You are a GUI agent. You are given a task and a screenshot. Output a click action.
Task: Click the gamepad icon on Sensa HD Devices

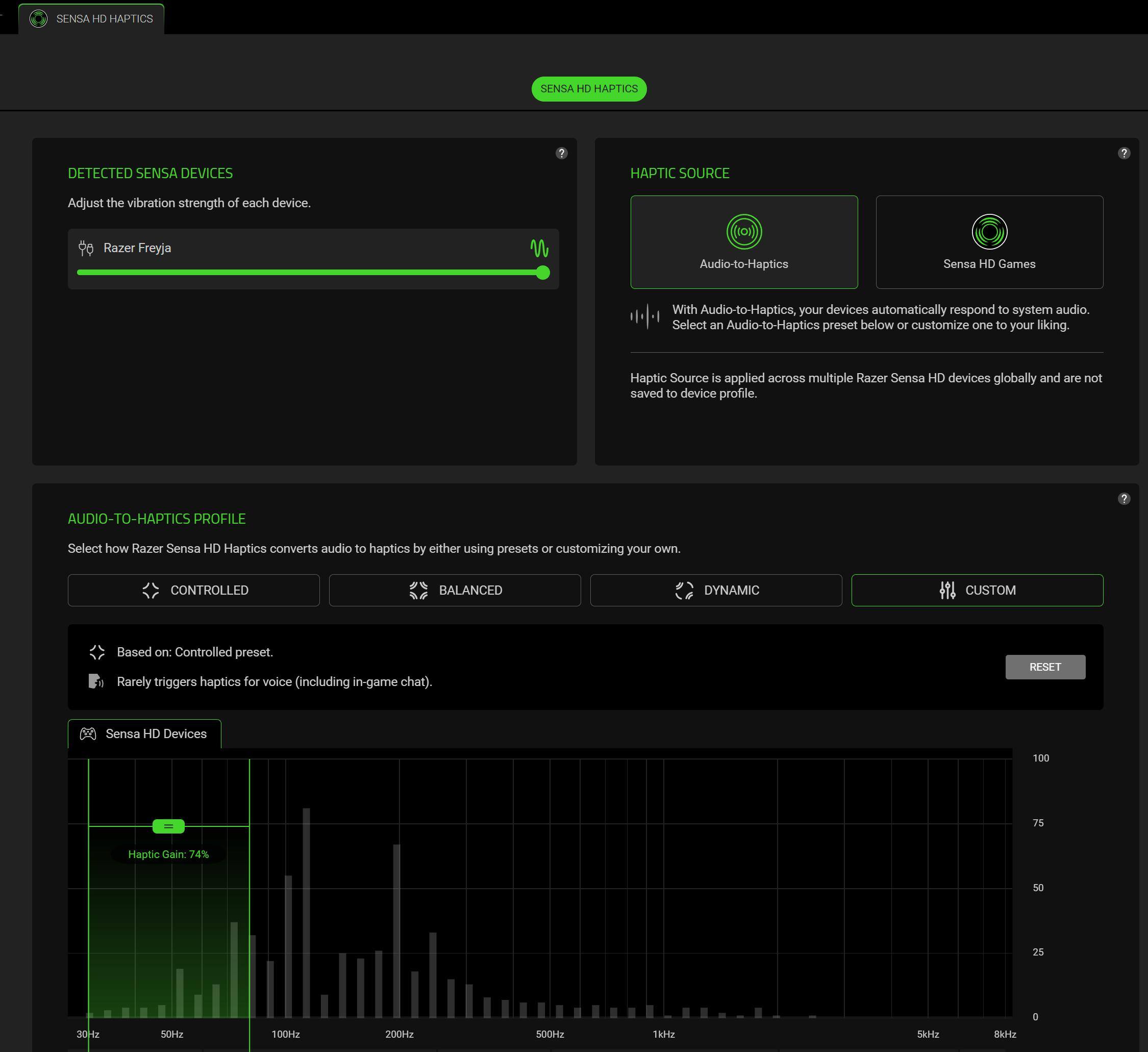88,733
